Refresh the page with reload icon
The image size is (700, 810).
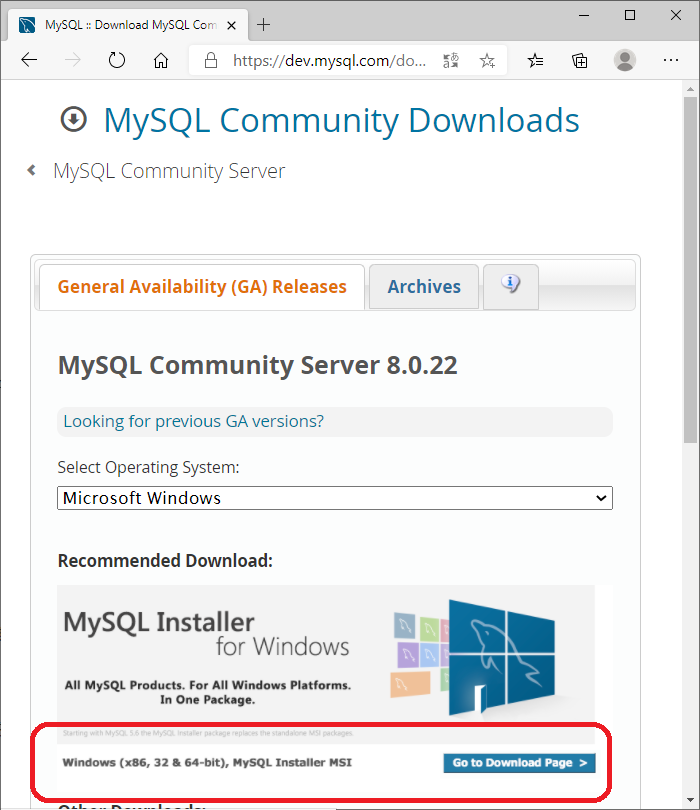click(117, 61)
